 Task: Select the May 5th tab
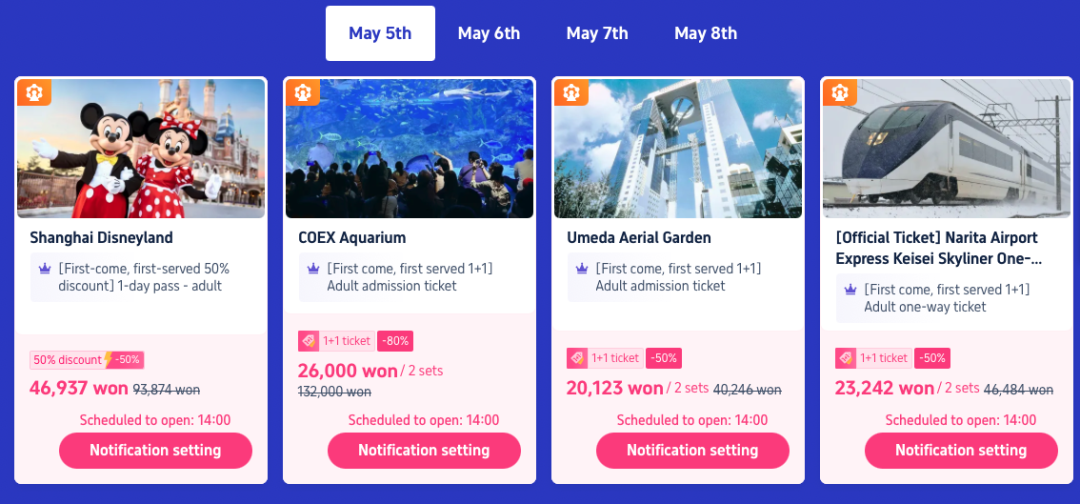[x=380, y=33]
